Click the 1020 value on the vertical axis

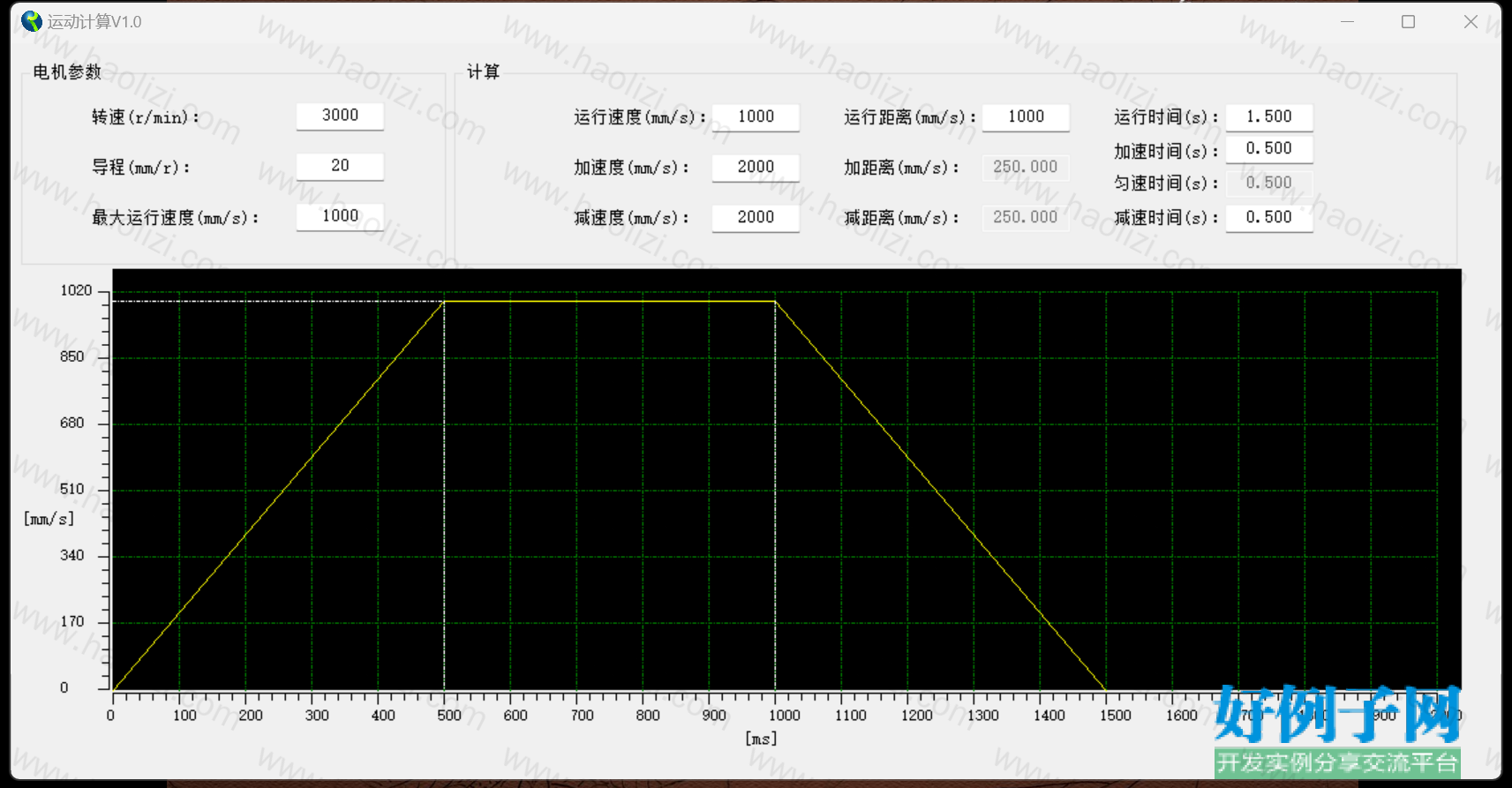(76, 290)
